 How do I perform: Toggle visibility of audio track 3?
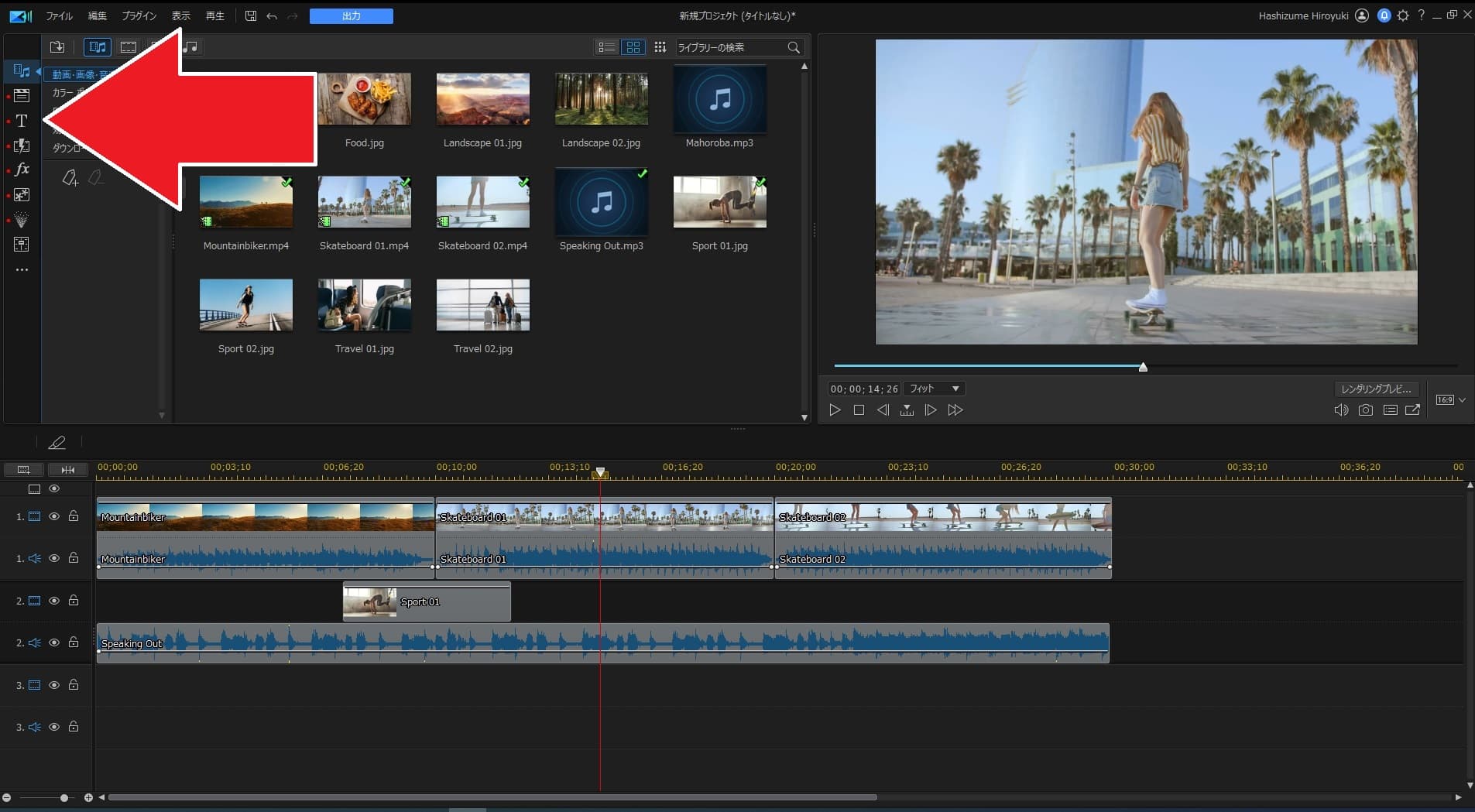[54, 727]
